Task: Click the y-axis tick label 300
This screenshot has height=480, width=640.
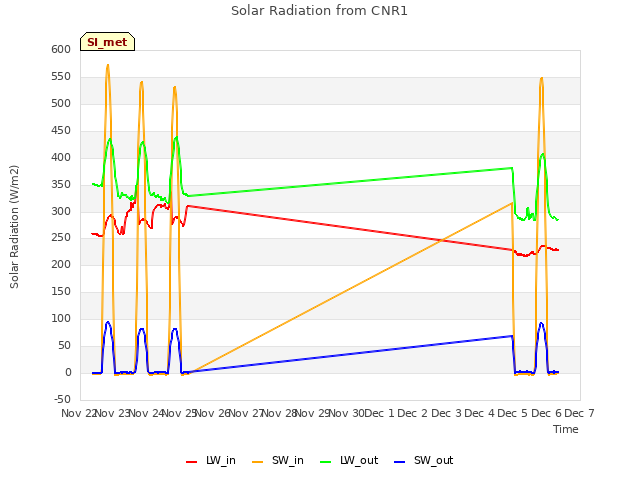Action: pyautogui.click(x=61, y=211)
